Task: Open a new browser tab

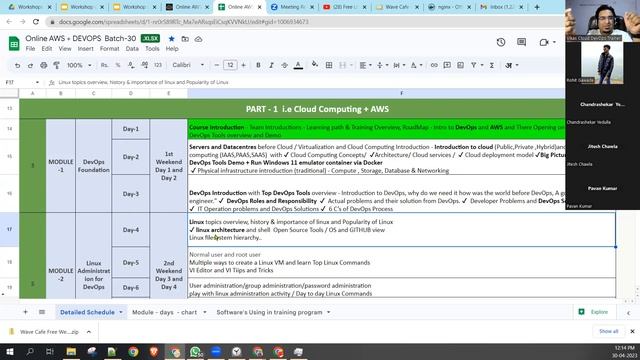Action: click(537, 7)
